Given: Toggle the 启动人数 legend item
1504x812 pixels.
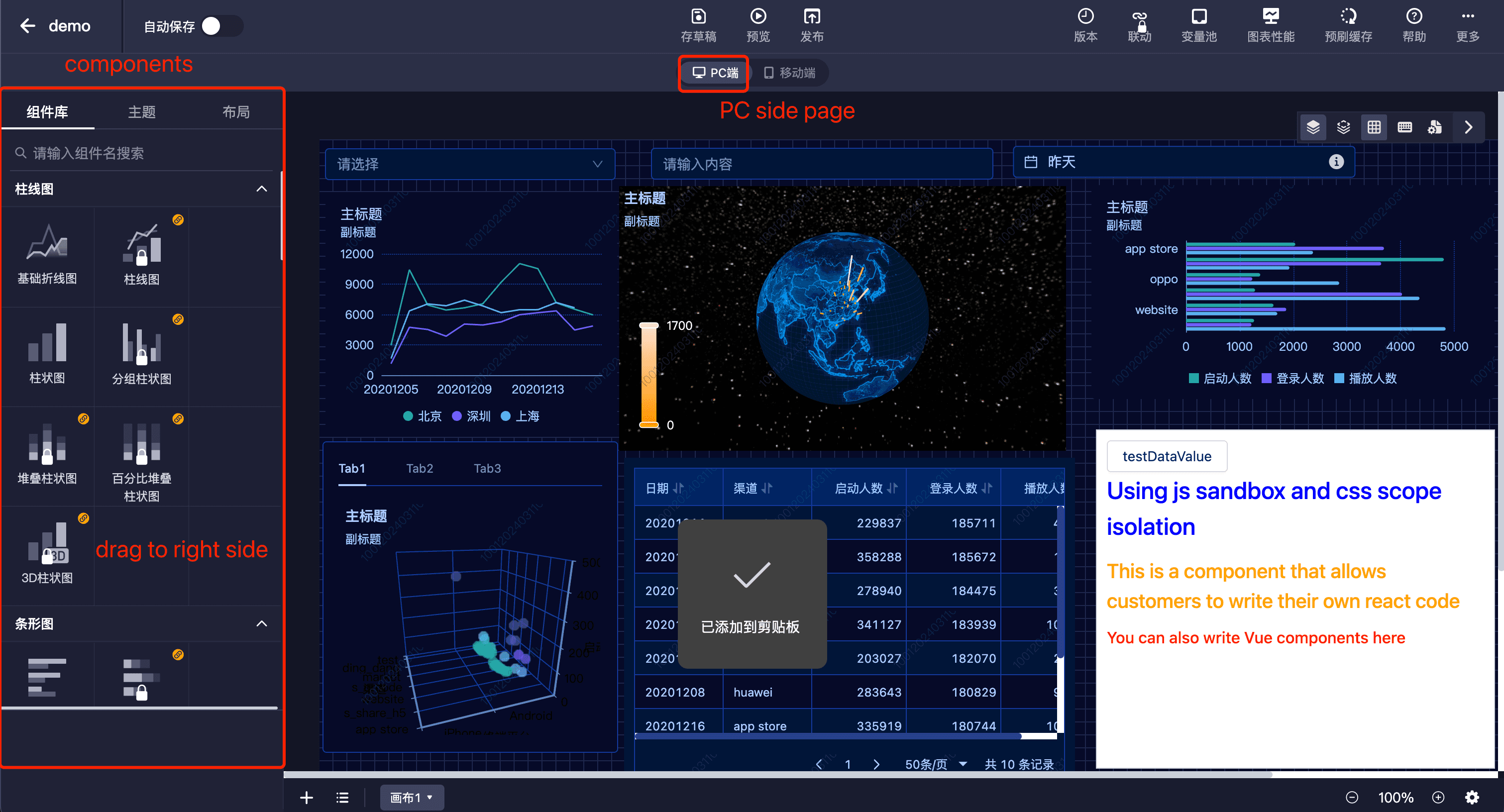Looking at the screenshot, I should [x=1221, y=378].
